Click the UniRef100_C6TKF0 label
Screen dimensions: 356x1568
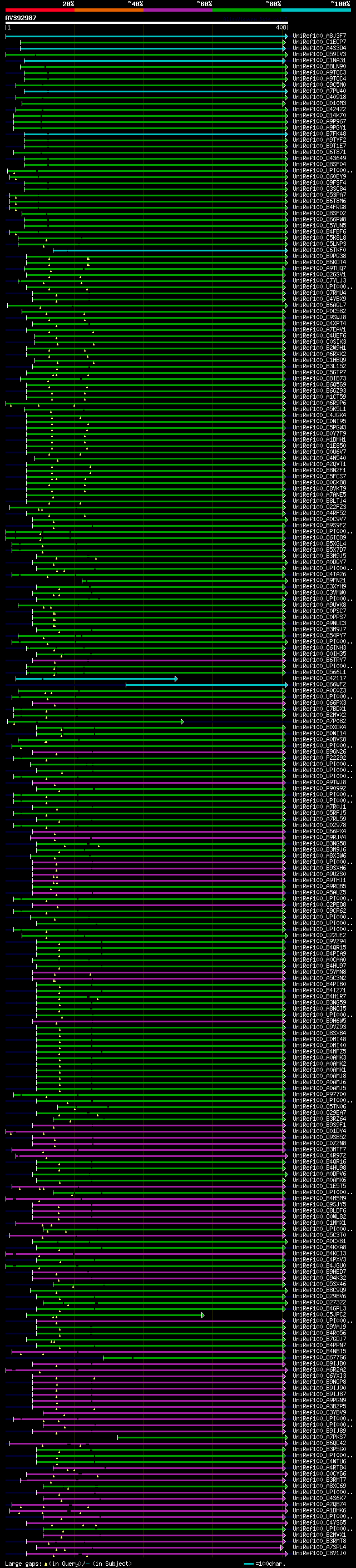[x=319, y=250]
